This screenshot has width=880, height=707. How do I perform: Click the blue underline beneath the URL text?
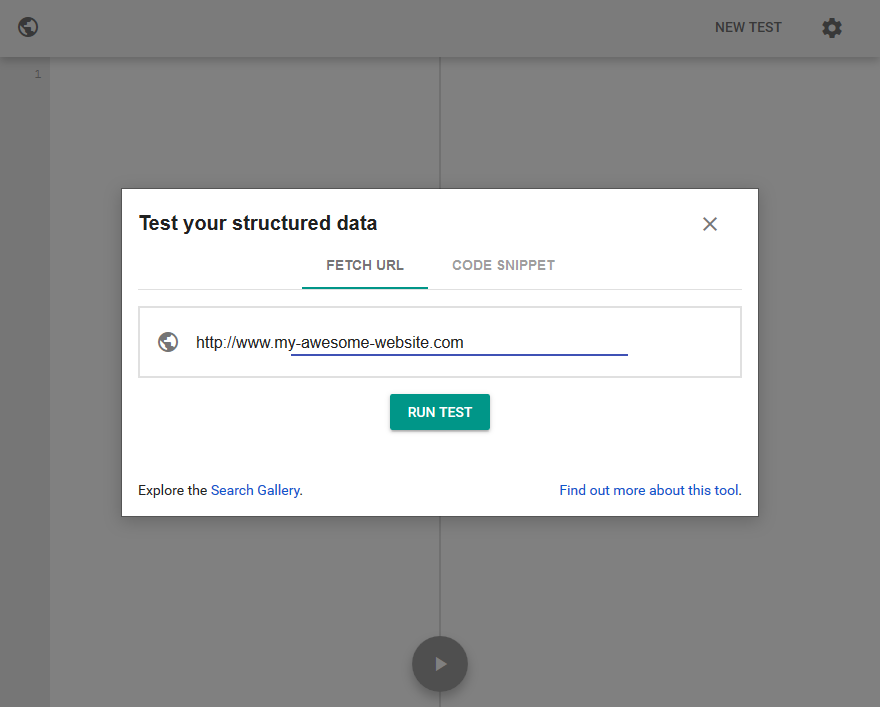[459, 355]
